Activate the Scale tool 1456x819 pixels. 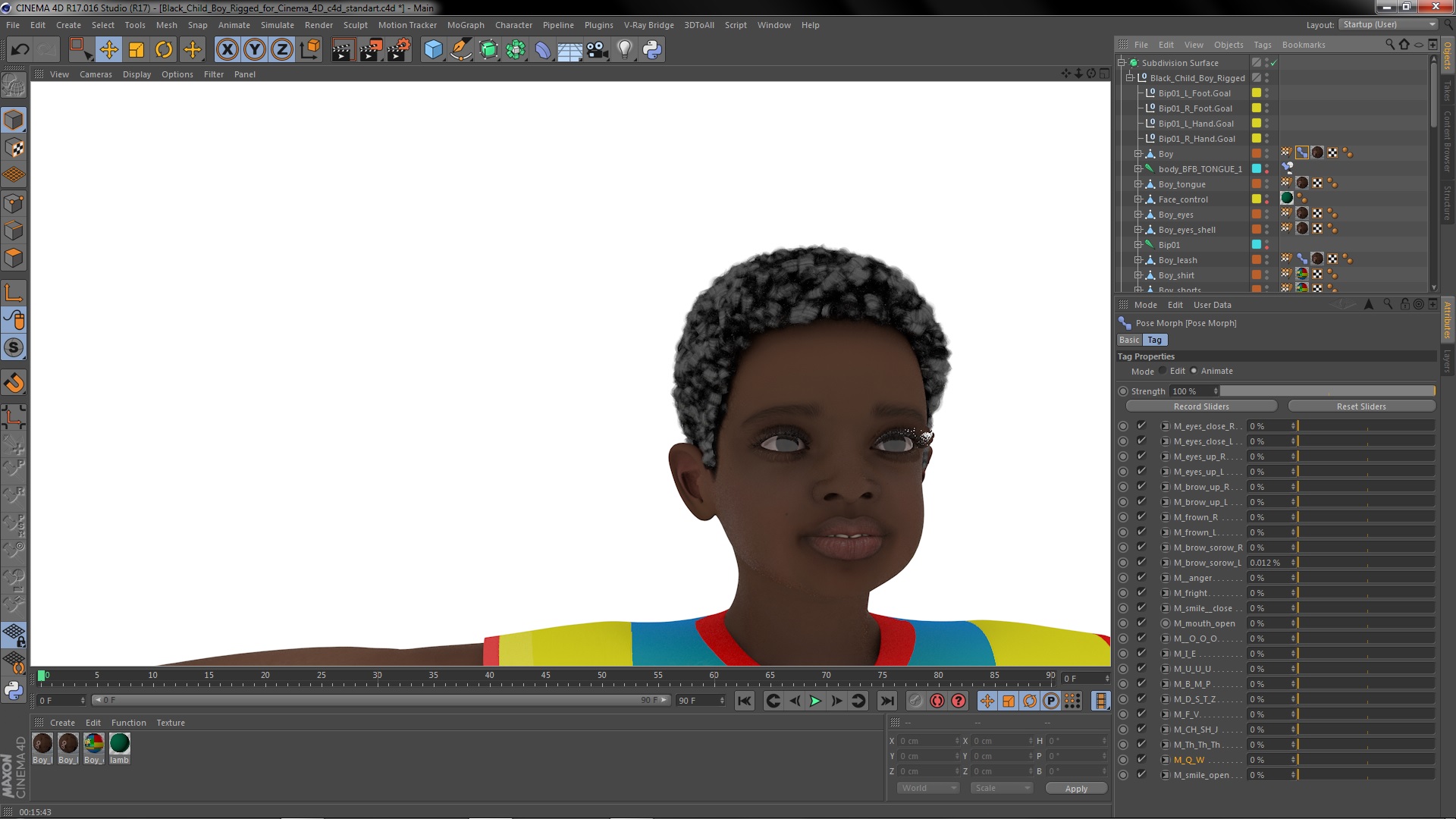point(136,50)
